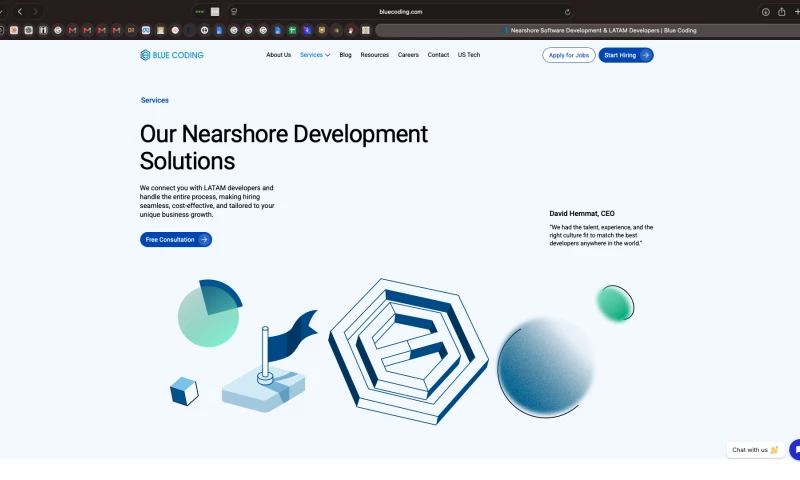Image resolution: width=800 pixels, height=480 pixels.
Task: Click the Start Hiring button
Action: click(x=626, y=55)
